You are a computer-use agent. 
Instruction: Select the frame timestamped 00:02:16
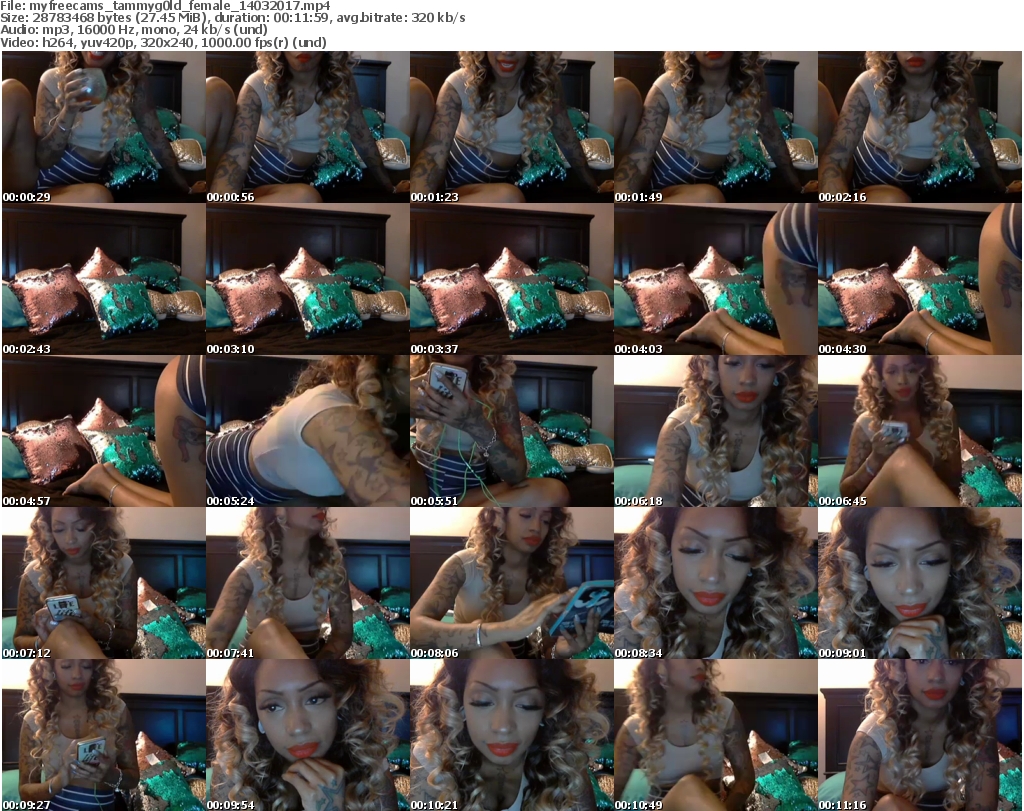point(920,127)
